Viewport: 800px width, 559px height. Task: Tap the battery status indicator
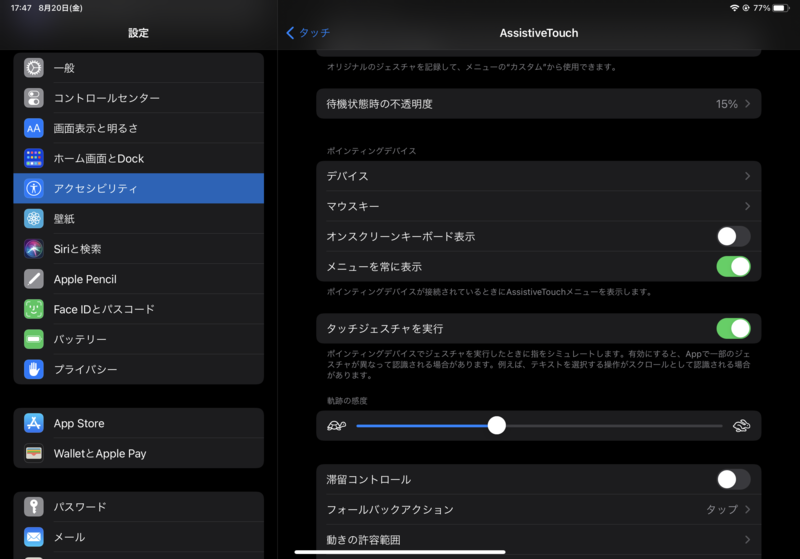(x=781, y=8)
